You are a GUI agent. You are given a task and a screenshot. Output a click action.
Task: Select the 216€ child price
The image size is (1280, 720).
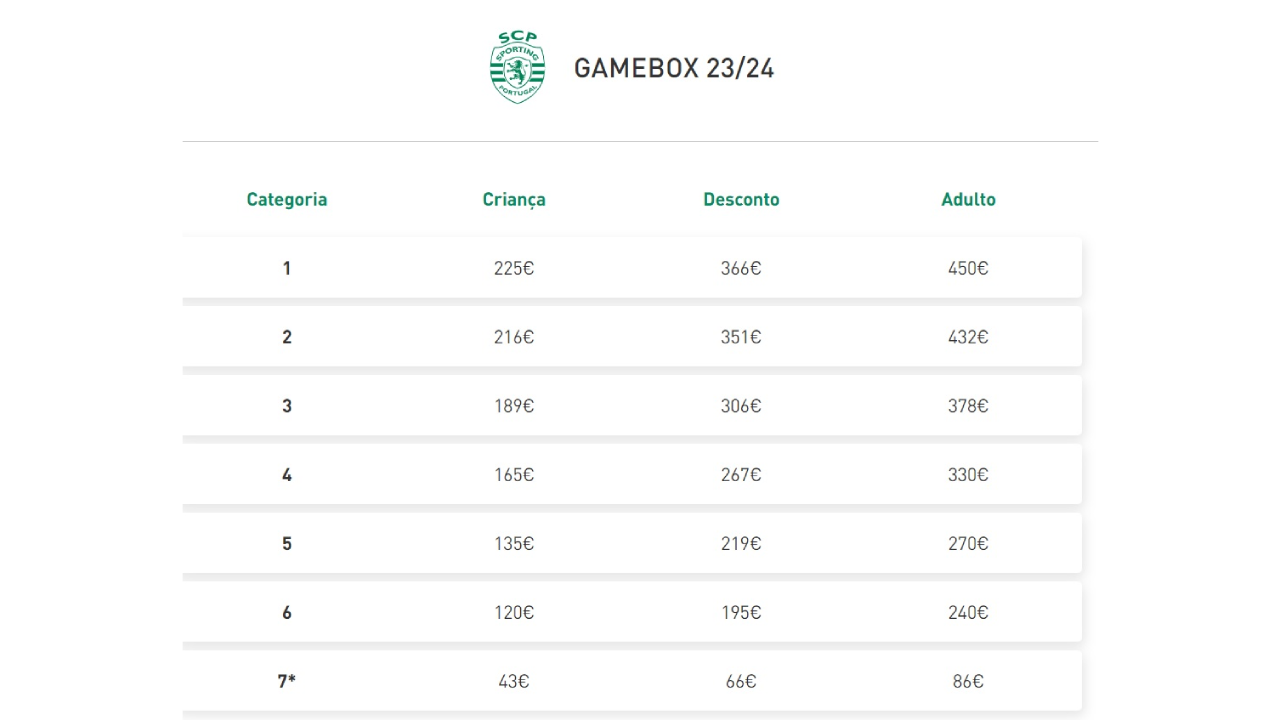pyautogui.click(x=514, y=337)
